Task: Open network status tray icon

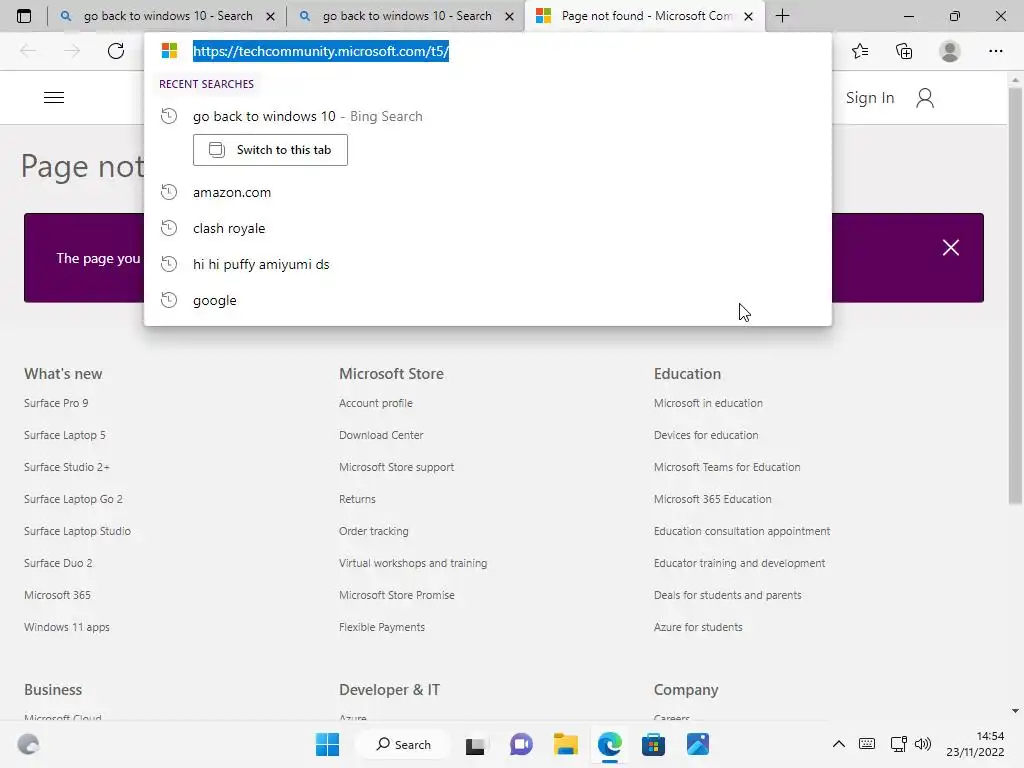Action: click(x=899, y=744)
